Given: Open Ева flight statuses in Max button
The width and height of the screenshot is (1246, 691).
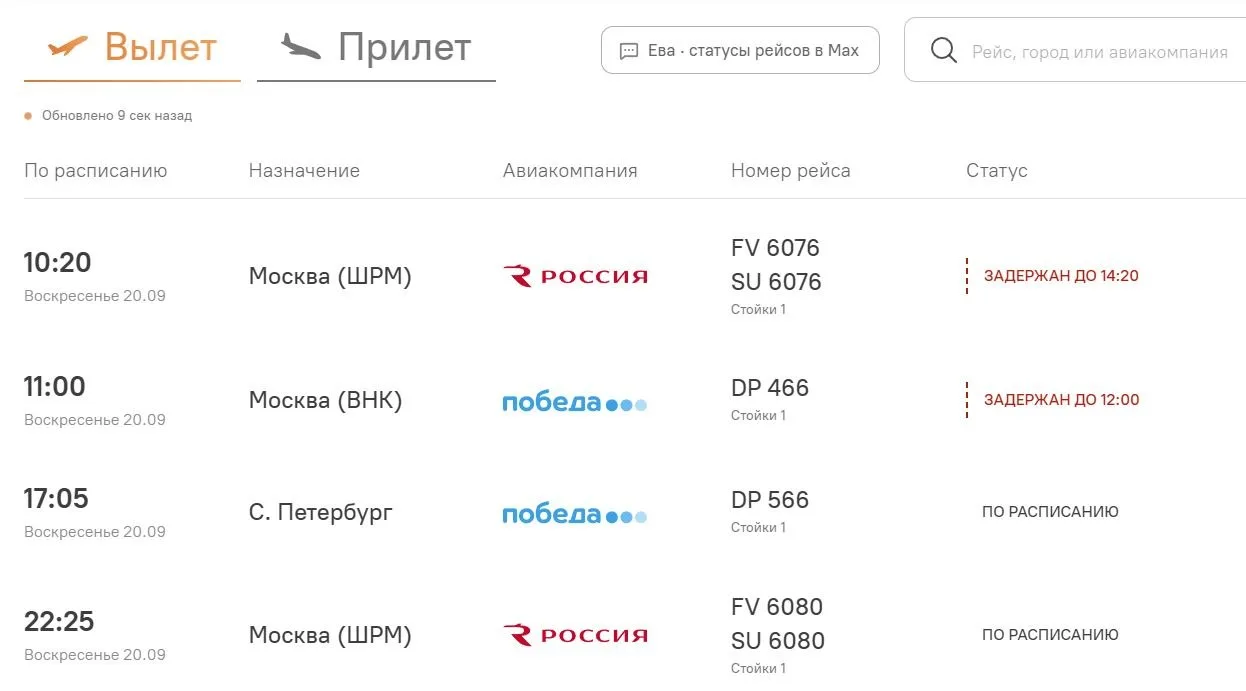Looking at the screenshot, I should 740,50.
